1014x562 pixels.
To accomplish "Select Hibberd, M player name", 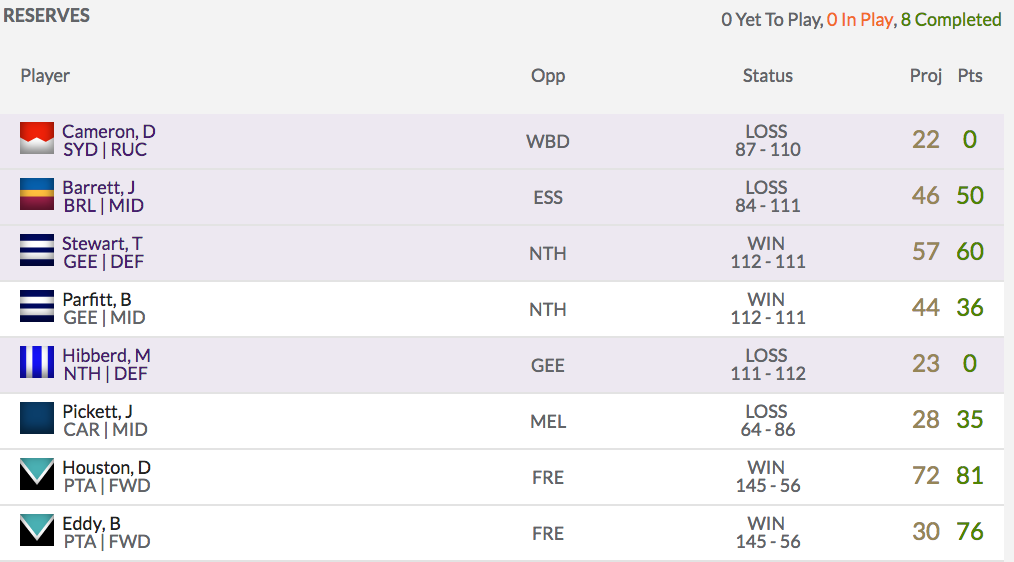I will pos(107,356).
